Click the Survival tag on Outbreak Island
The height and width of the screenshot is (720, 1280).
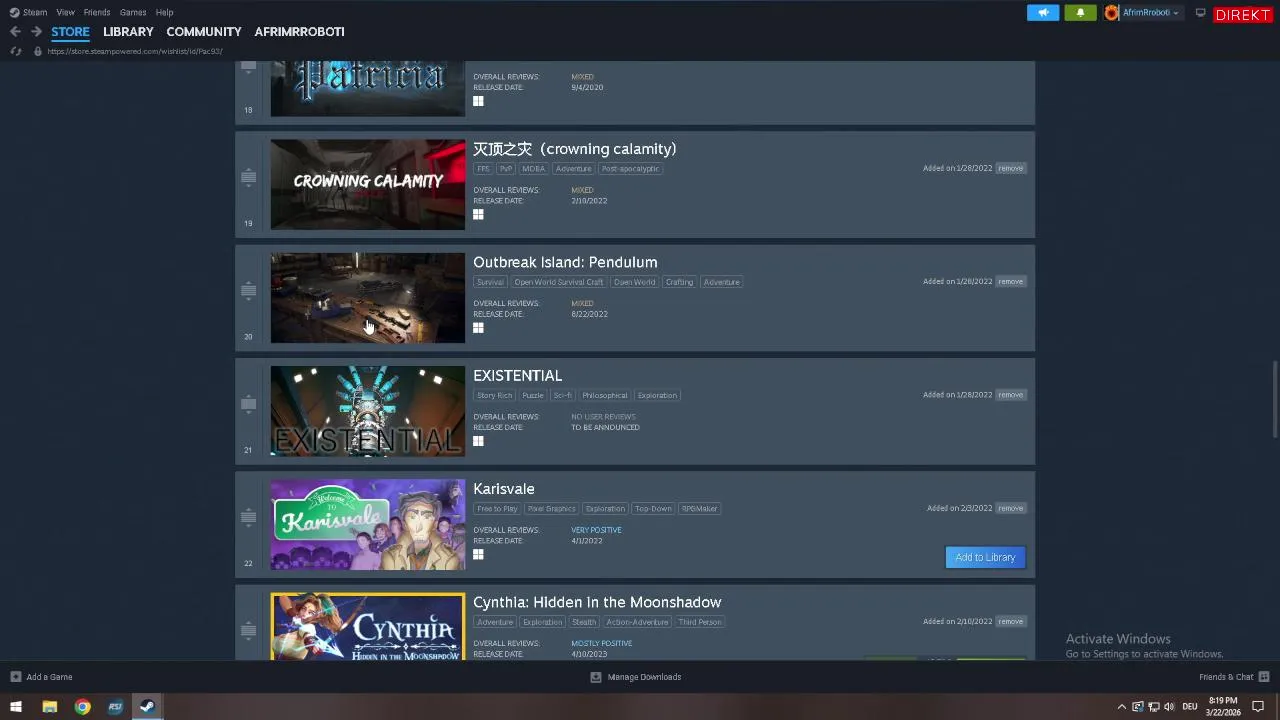(490, 282)
